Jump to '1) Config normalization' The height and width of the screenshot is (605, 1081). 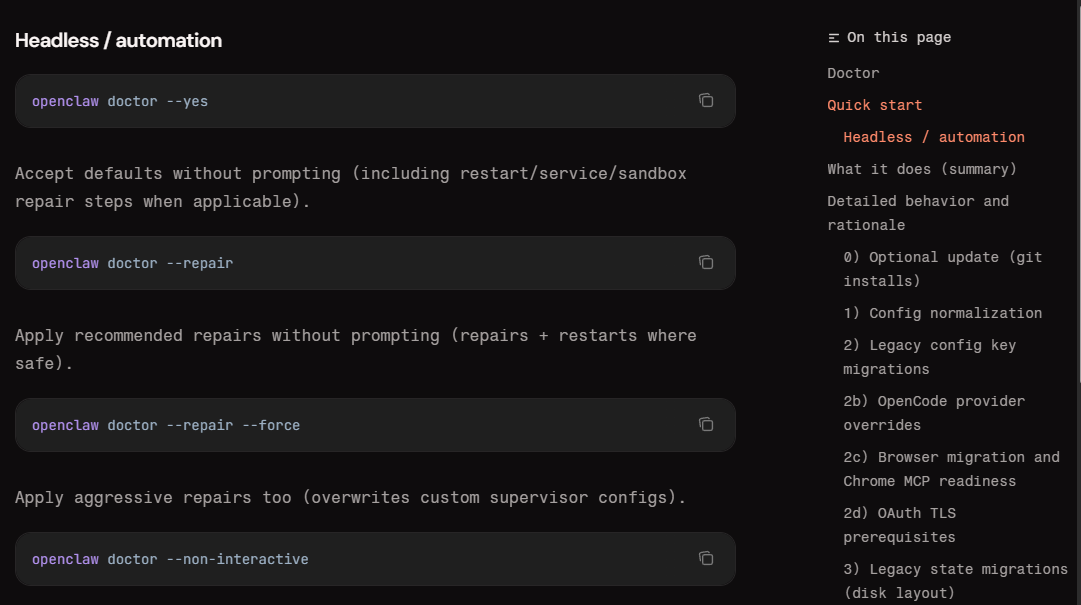click(942, 313)
